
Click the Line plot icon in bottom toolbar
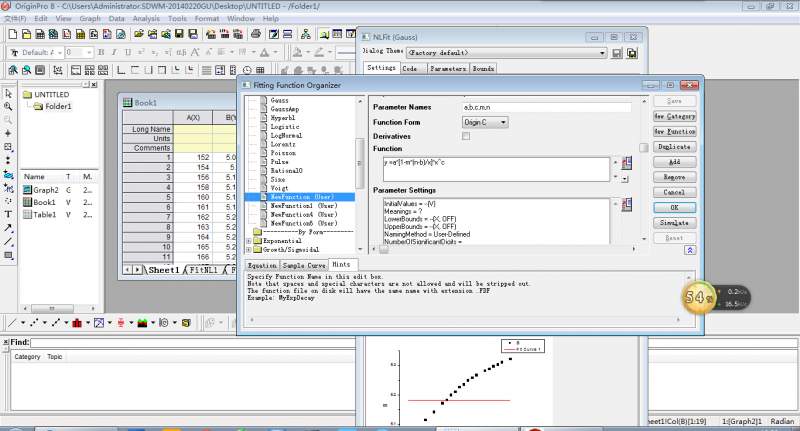12,323
